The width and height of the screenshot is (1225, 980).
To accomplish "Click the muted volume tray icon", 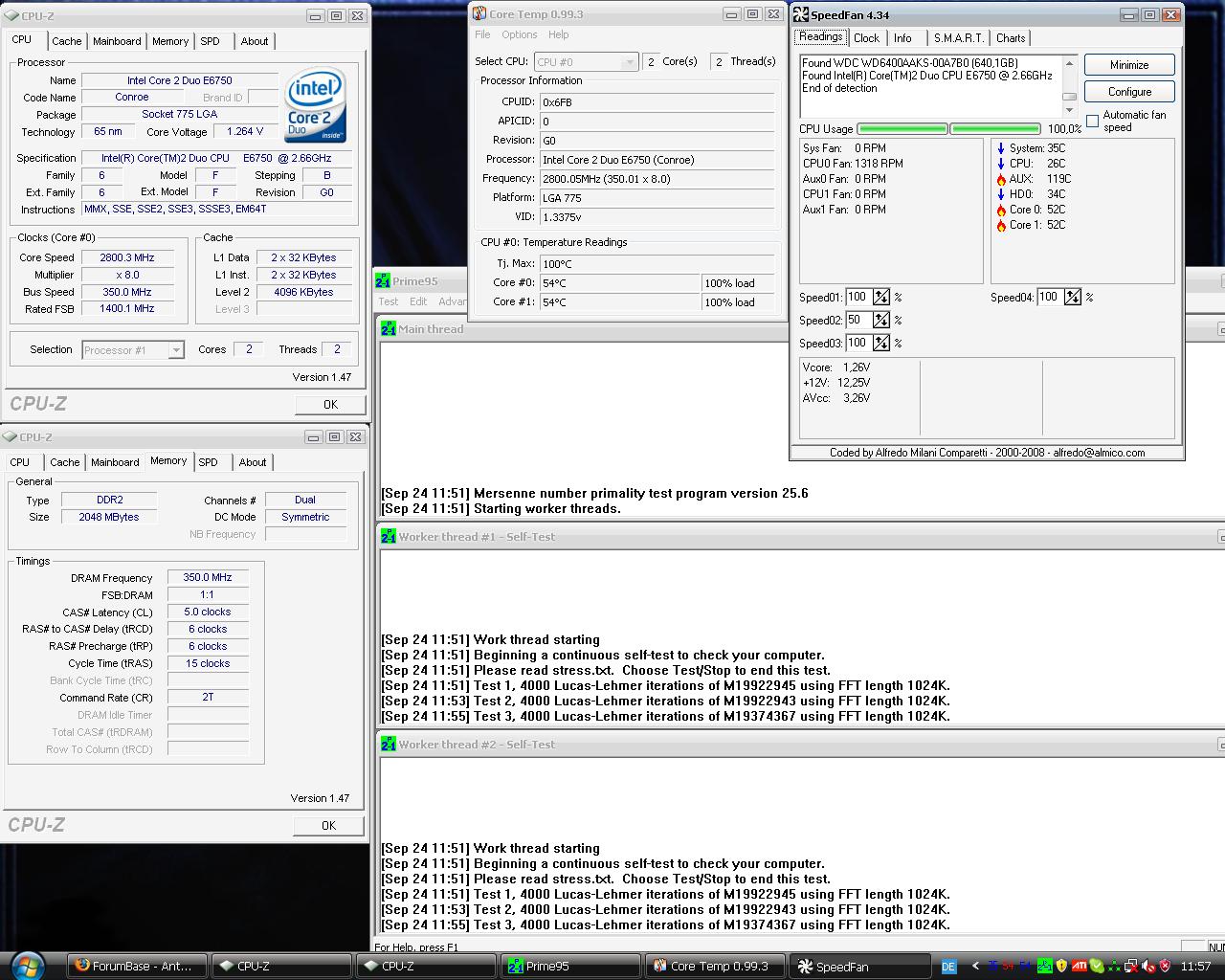I will (1147, 967).
